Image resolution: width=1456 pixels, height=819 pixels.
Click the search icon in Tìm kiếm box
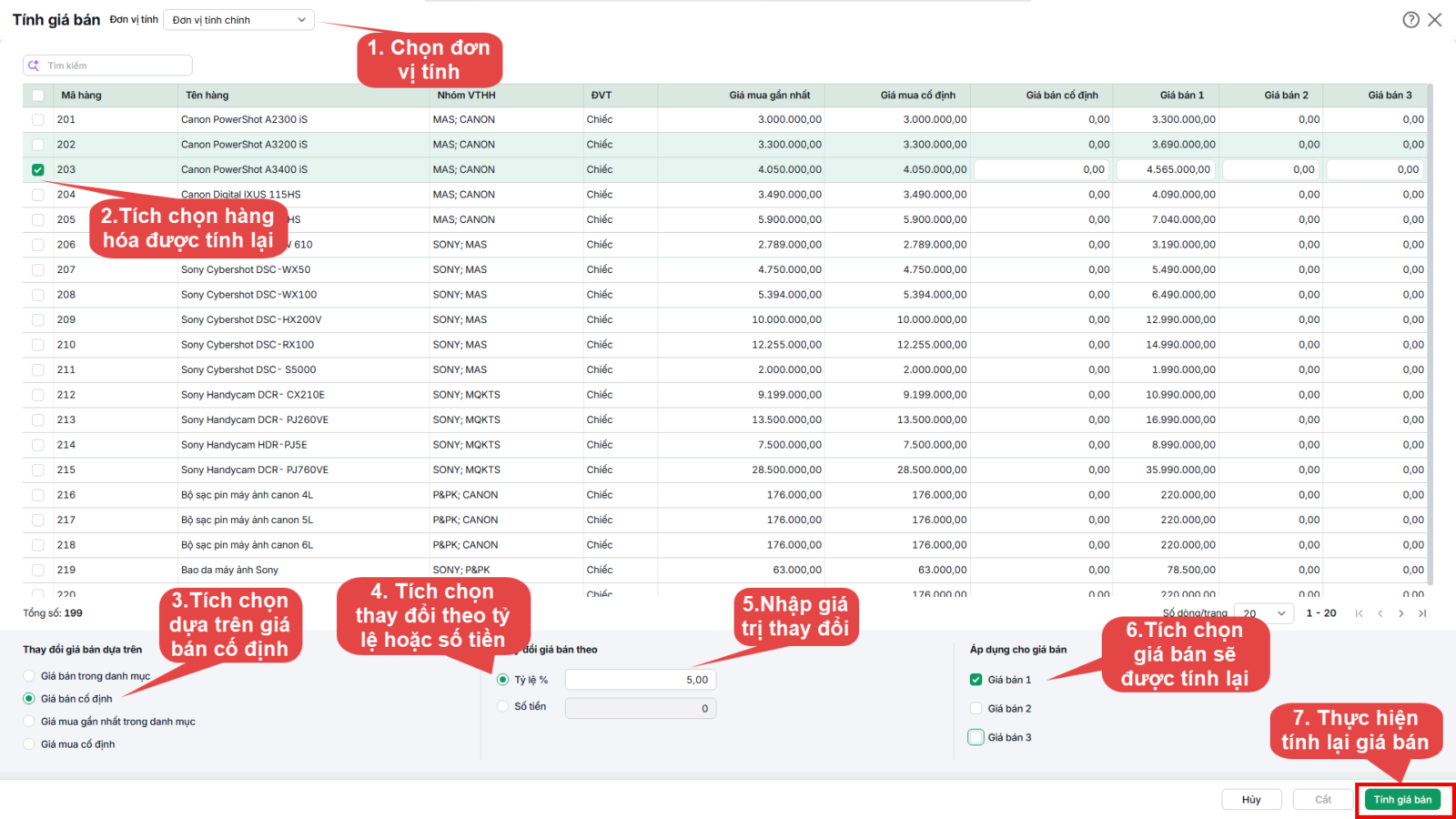pyautogui.click(x=34, y=66)
